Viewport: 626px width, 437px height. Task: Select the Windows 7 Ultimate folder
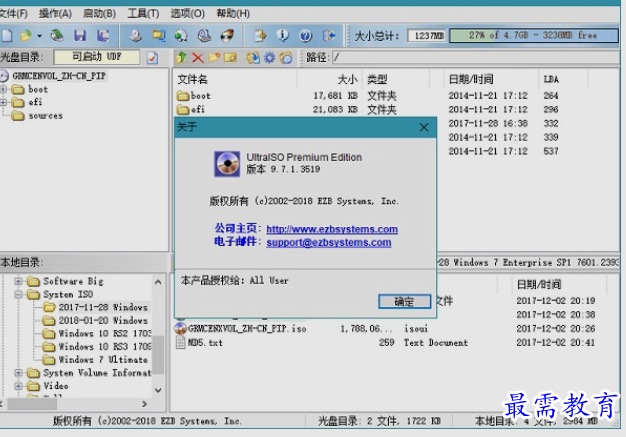pos(103,360)
